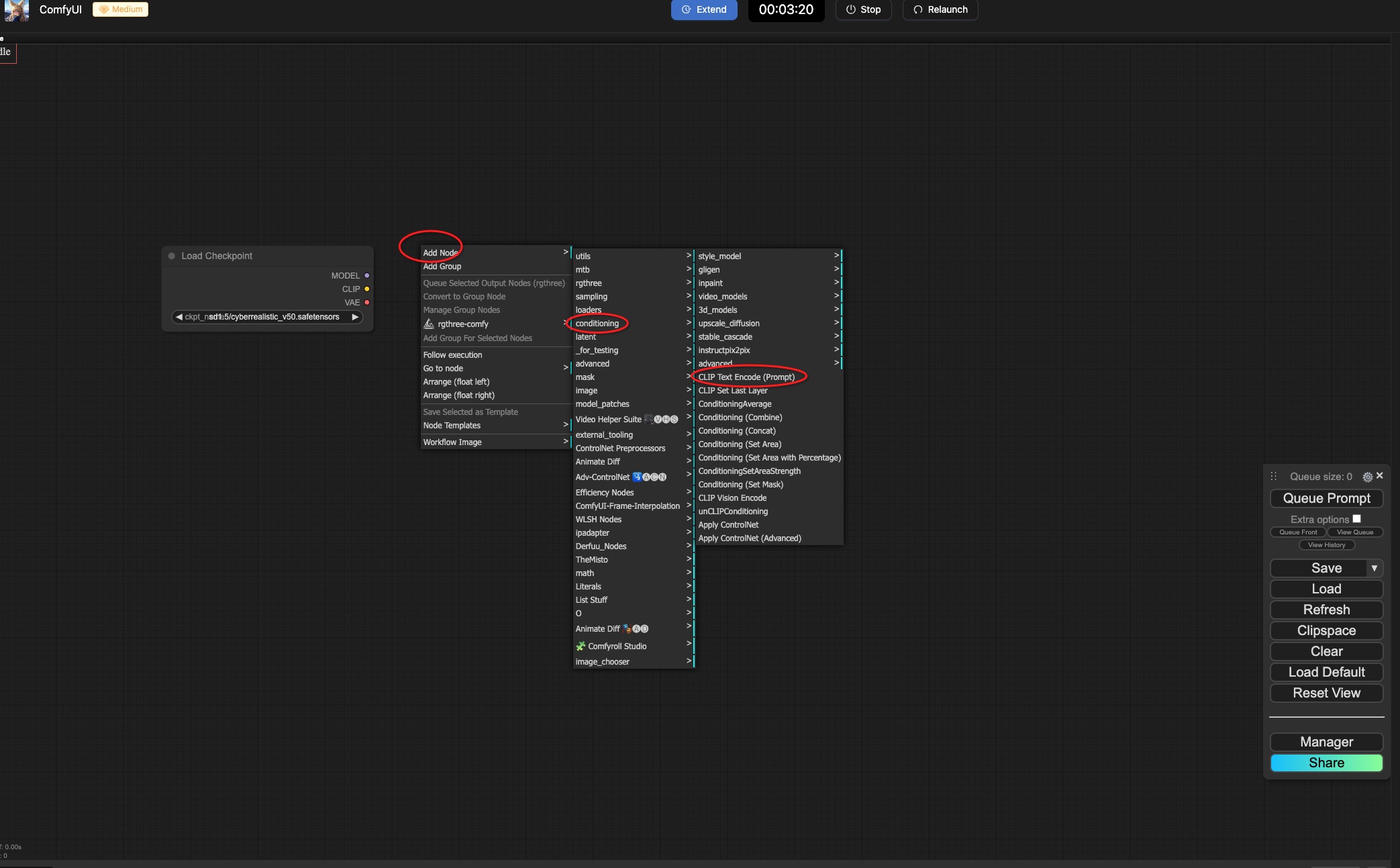
Task: Click the yellow CLIP output socket
Action: (x=366, y=289)
